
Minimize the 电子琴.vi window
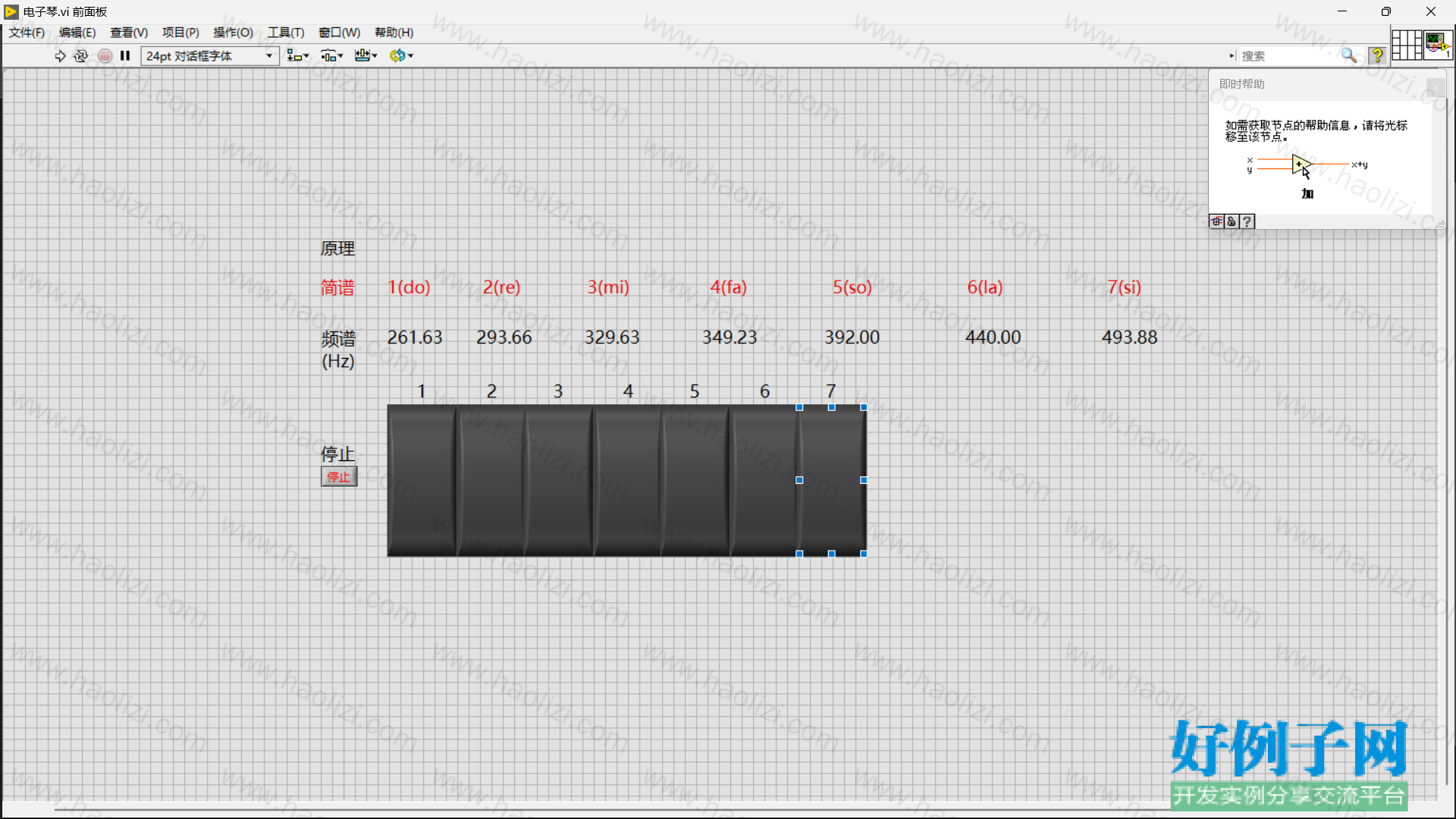[x=1341, y=11]
